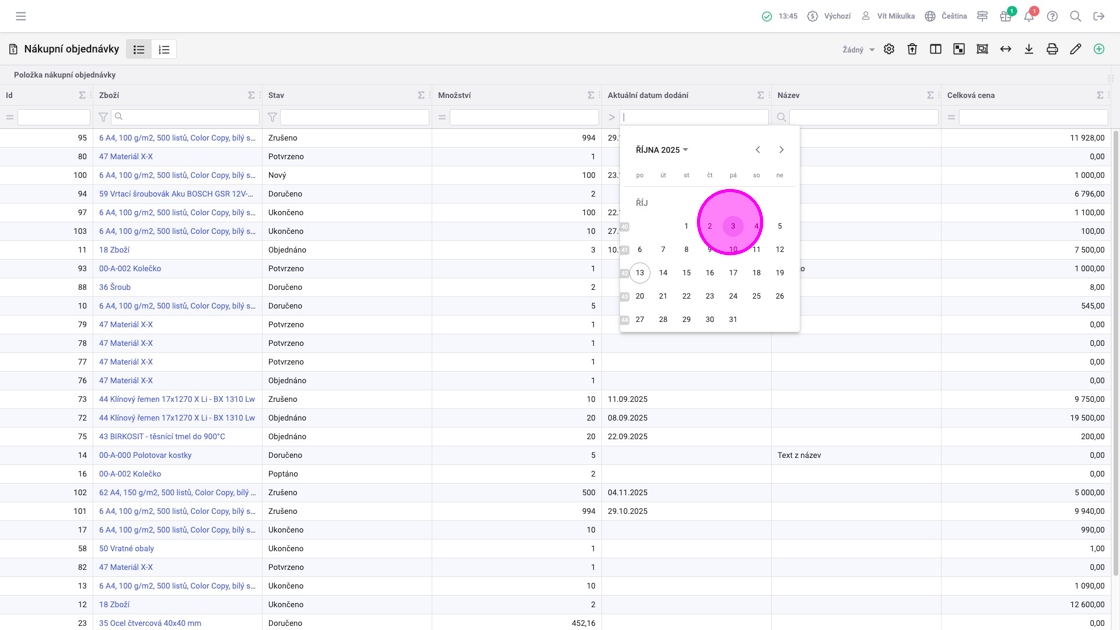
Task: Click sum icon in Id column header
Action: tap(82, 95)
